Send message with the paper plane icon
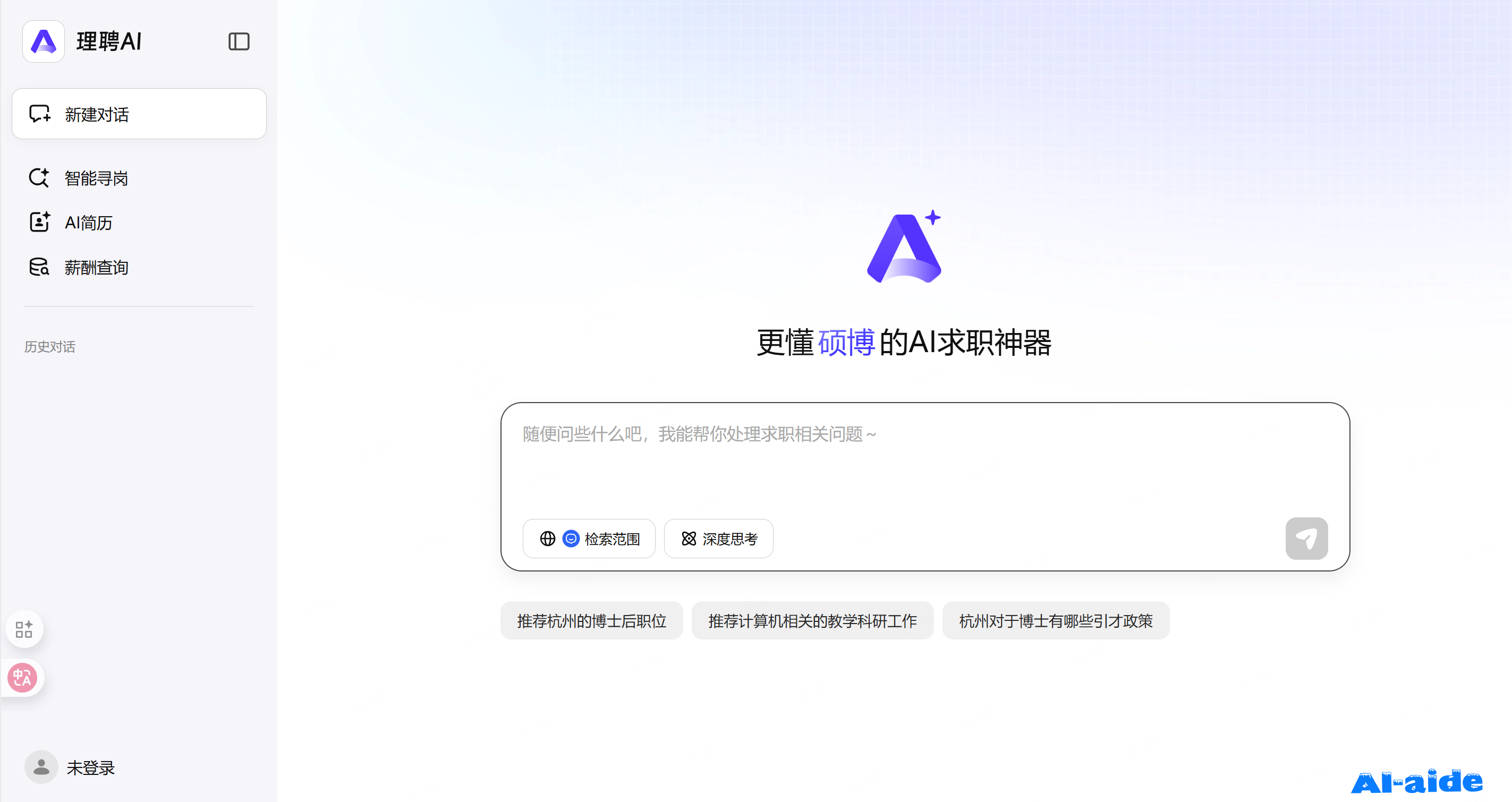1512x802 pixels. click(x=1306, y=538)
